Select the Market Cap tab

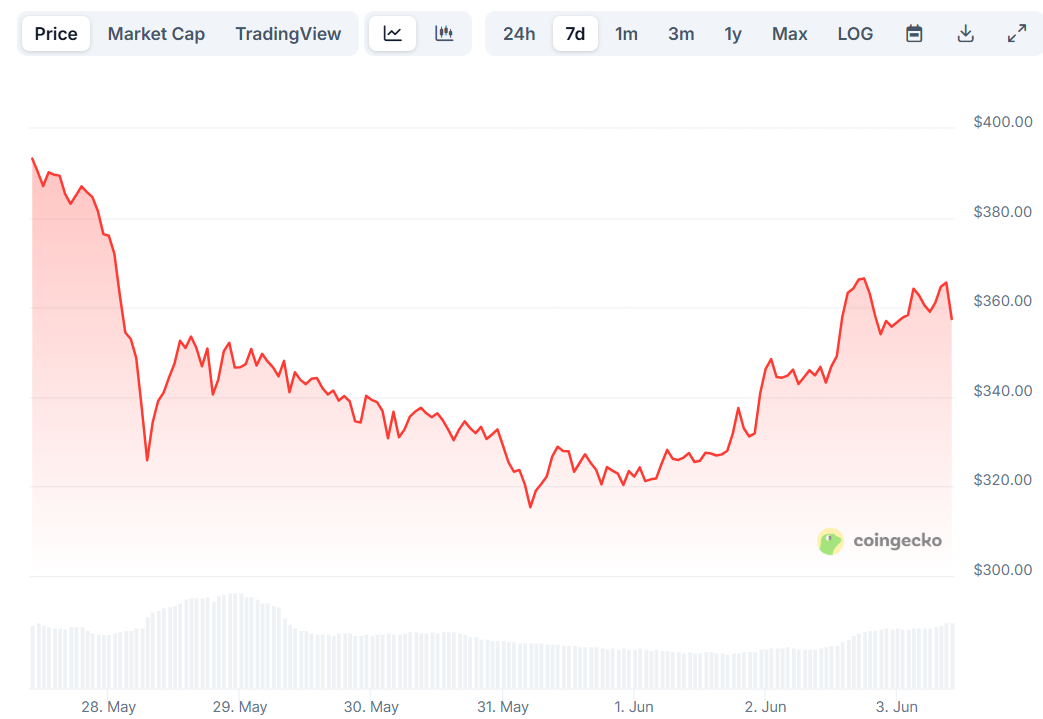point(156,33)
